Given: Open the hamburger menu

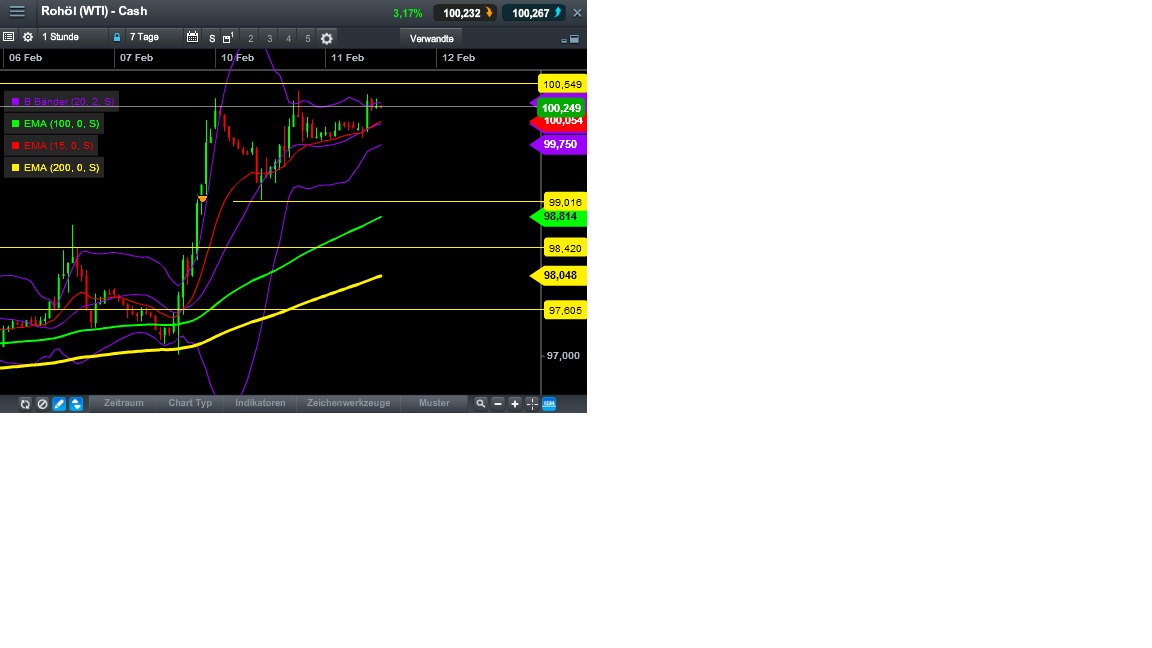Looking at the screenshot, I should pyautogui.click(x=16, y=11).
